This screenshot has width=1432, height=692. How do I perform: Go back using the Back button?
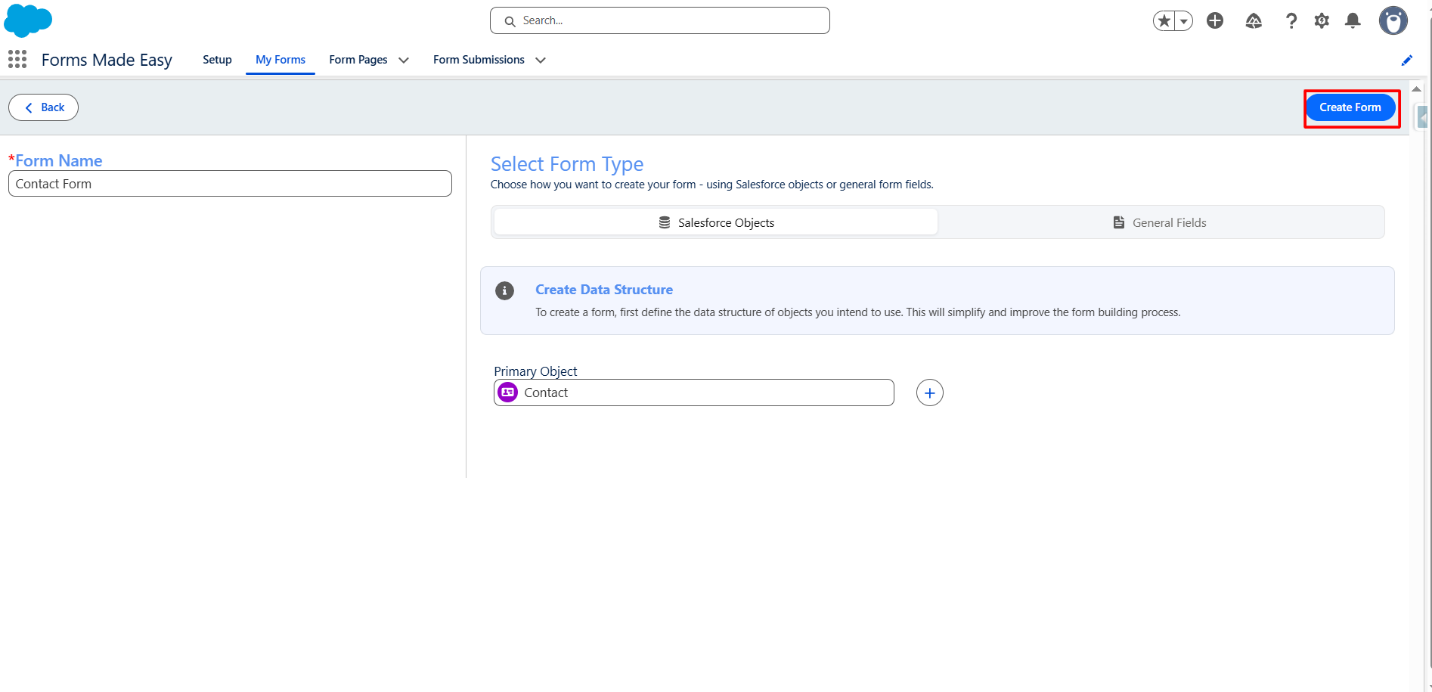pyautogui.click(x=44, y=107)
